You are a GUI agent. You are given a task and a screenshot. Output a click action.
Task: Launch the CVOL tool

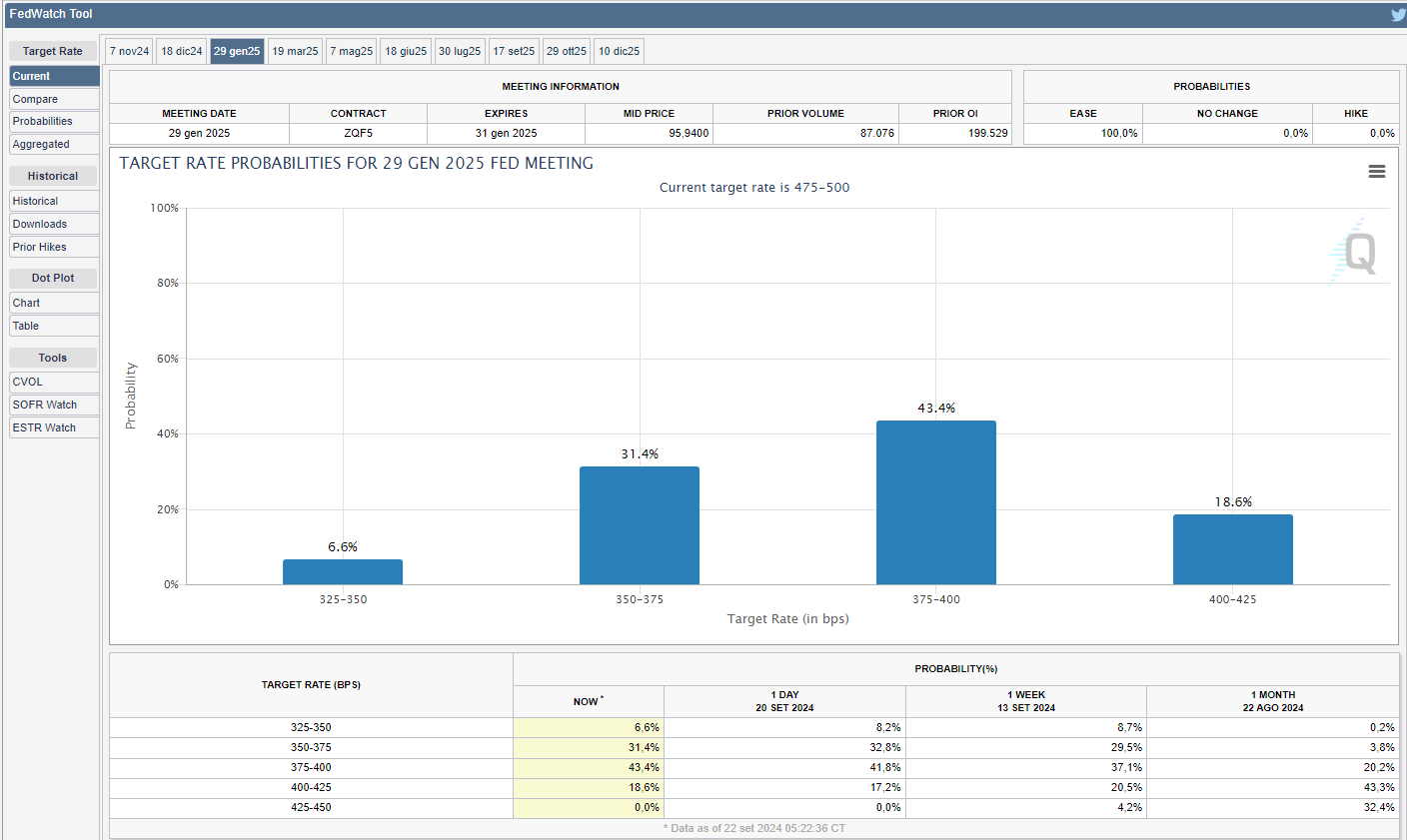[54, 382]
